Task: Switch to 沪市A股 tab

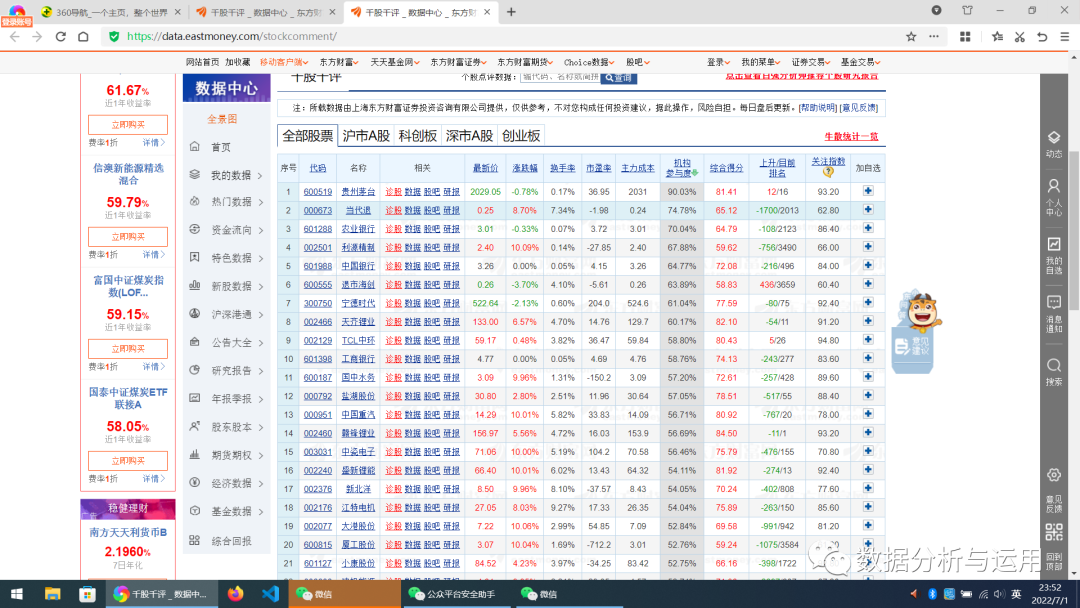Action: click(366, 136)
